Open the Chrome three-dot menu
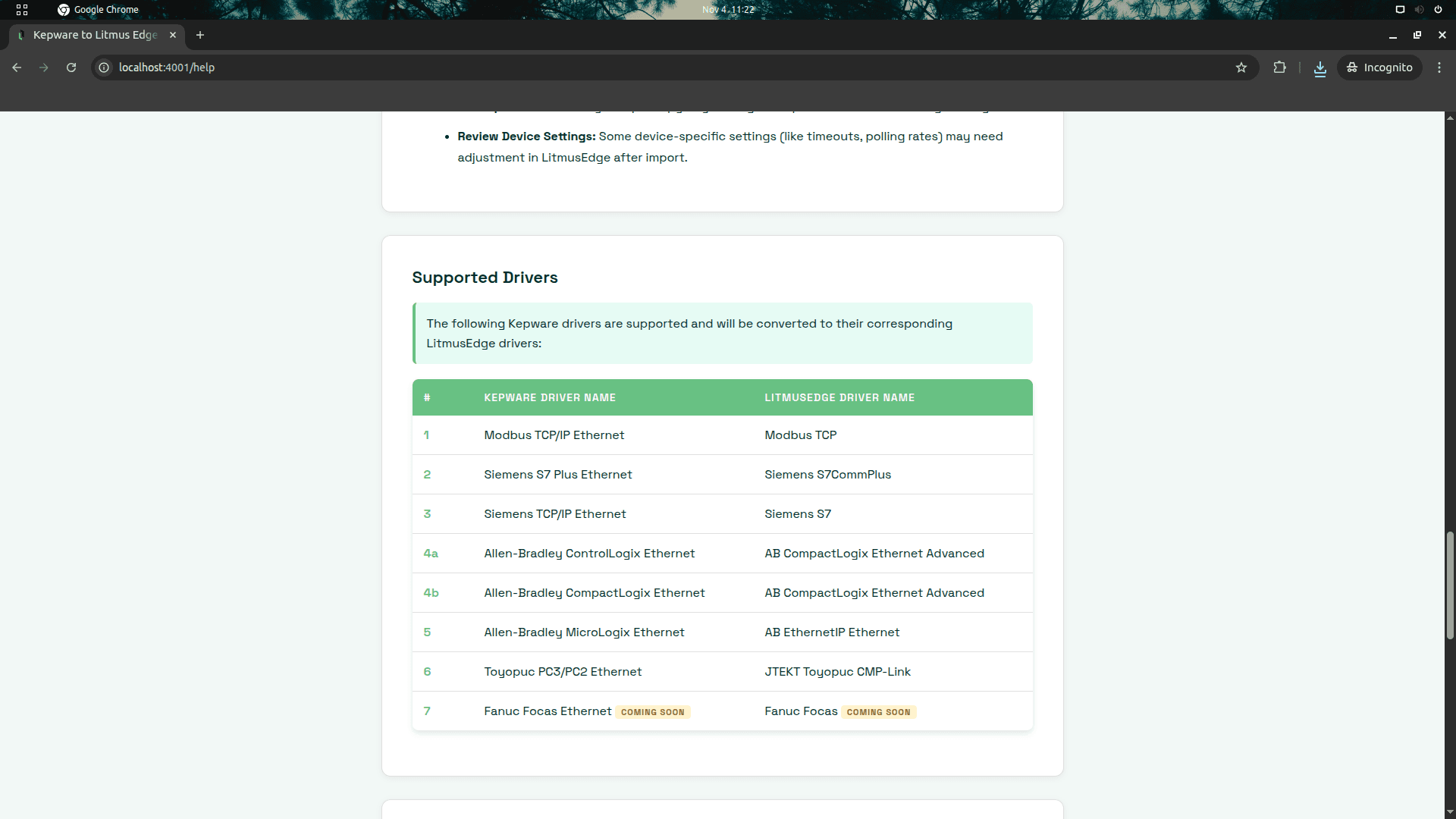 [1440, 67]
